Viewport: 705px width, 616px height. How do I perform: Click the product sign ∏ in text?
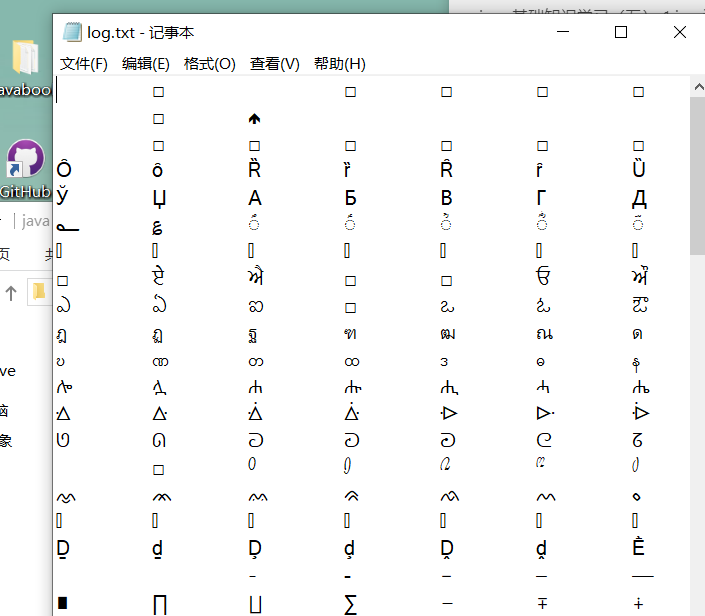click(x=160, y=605)
